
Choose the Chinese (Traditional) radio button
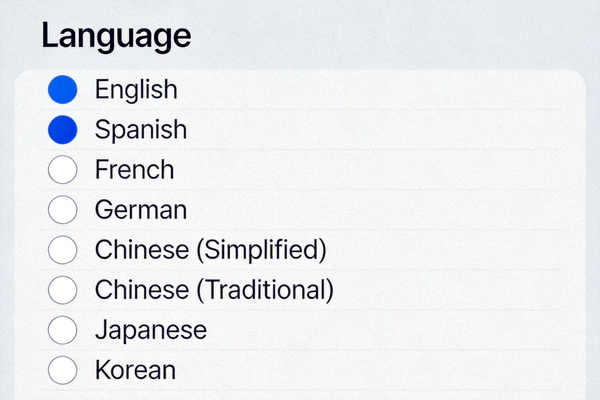pos(62,290)
